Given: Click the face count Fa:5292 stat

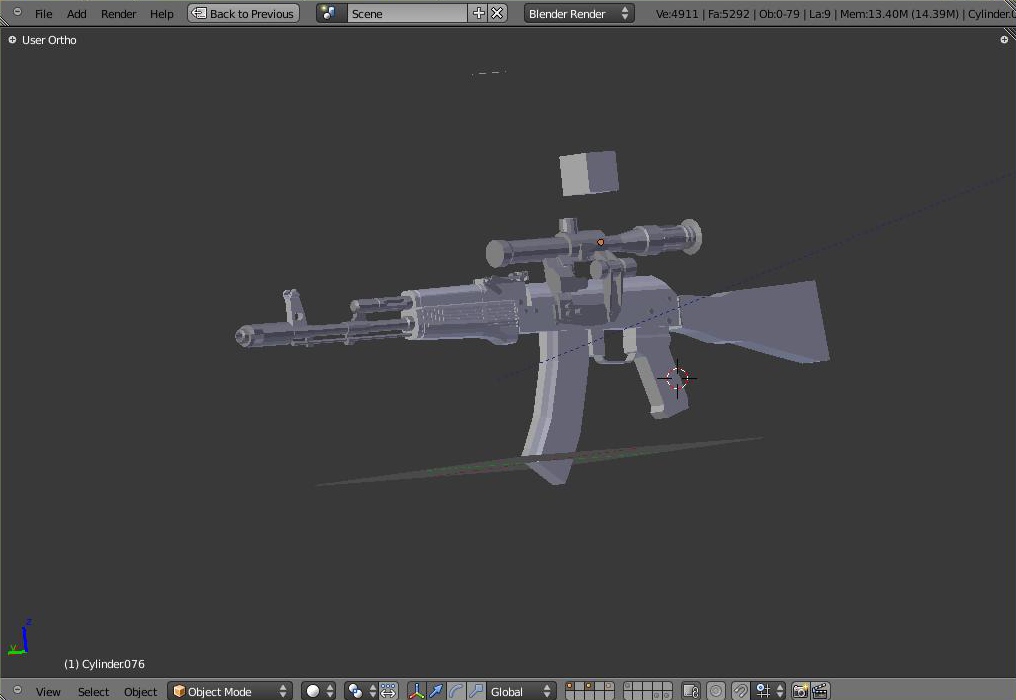Looking at the screenshot, I should [728, 14].
